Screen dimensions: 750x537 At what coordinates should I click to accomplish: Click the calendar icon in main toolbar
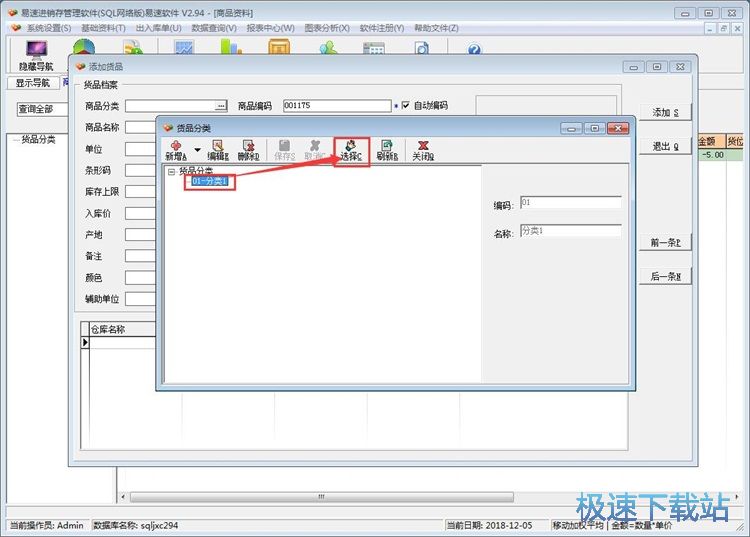(x=374, y=48)
